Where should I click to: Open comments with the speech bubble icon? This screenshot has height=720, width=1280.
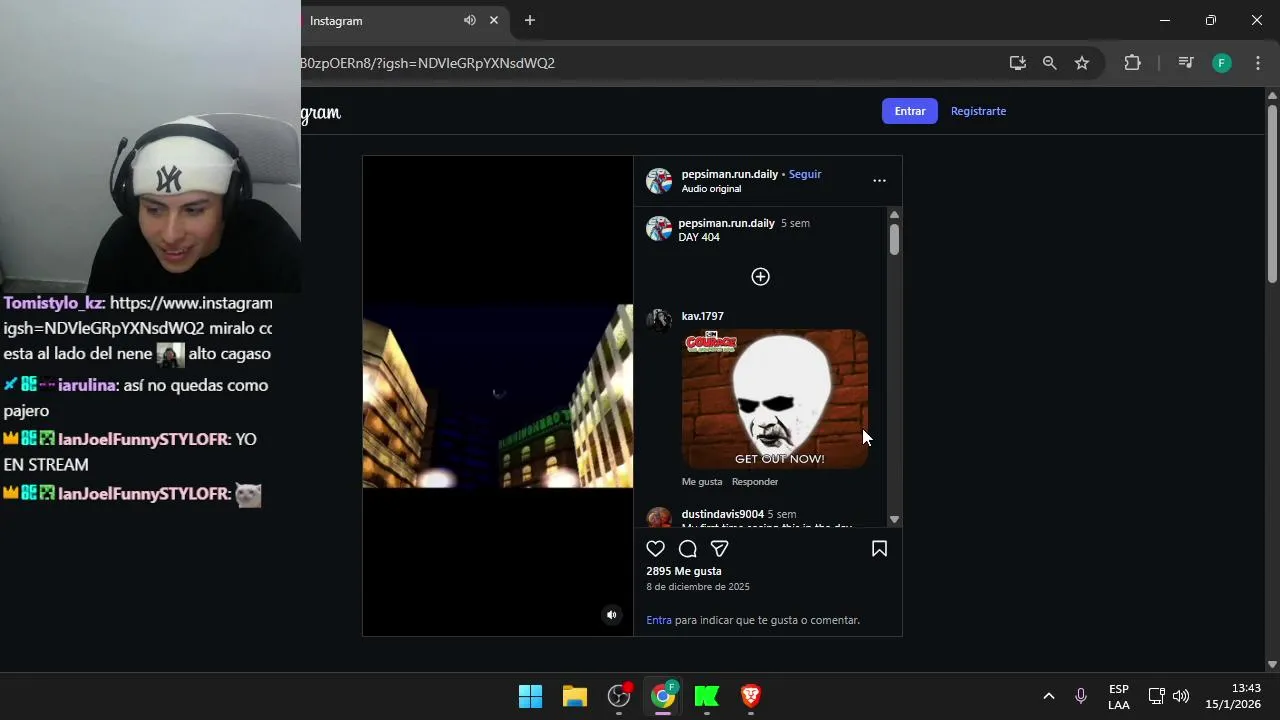[x=688, y=548]
